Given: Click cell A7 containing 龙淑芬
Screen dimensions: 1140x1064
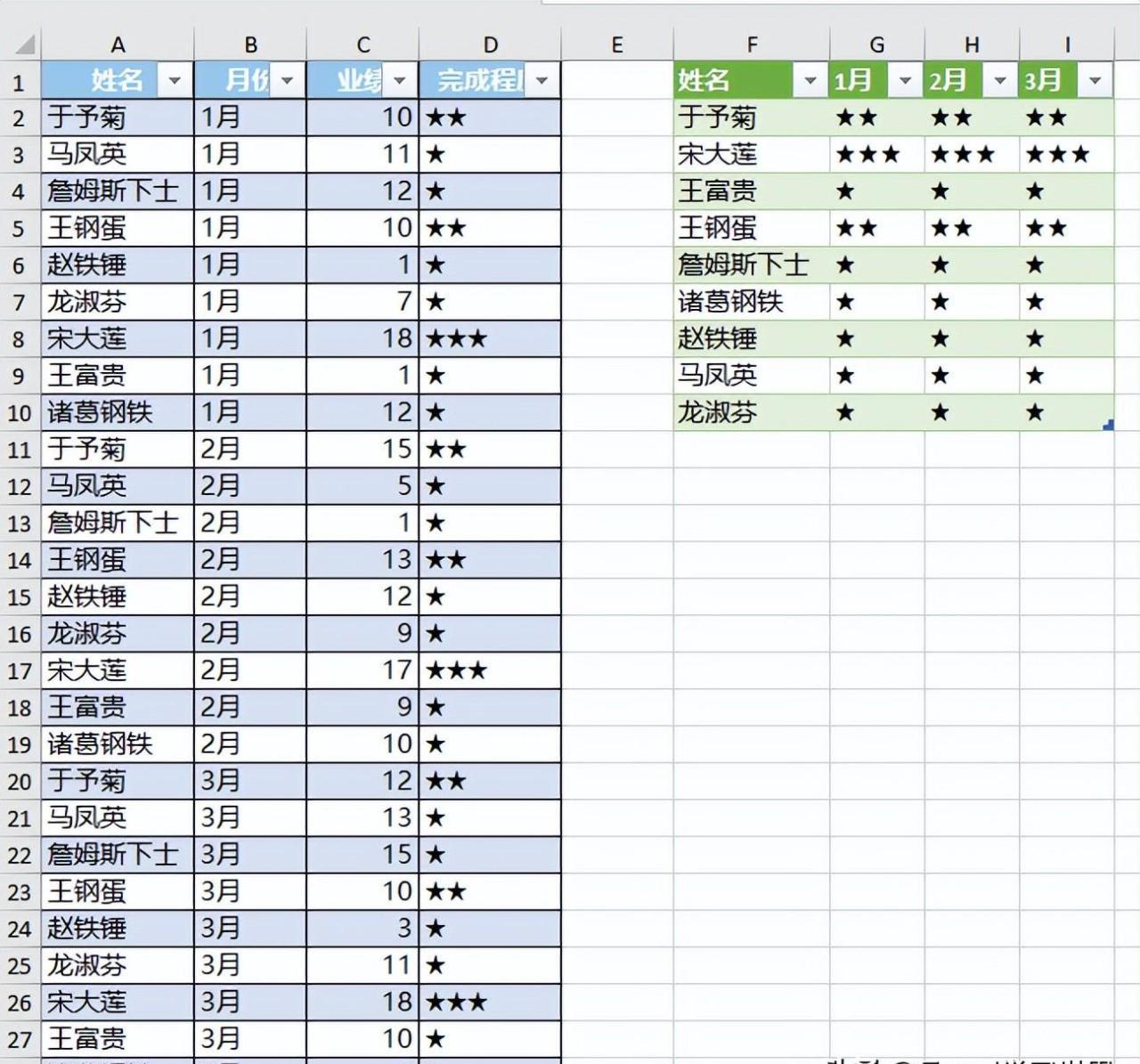Looking at the screenshot, I should coord(118,302).
